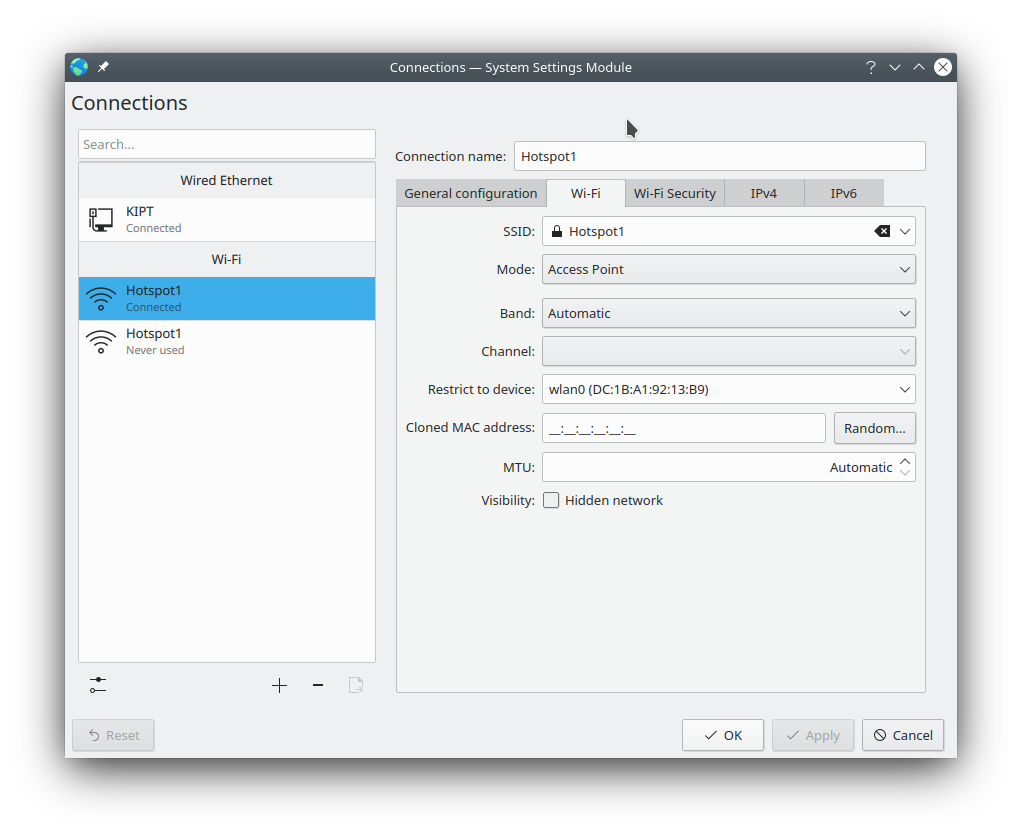Select the connected Hotspot1 entry
The height and width of the screenshot is (835, 1022).
pos(227,299)
